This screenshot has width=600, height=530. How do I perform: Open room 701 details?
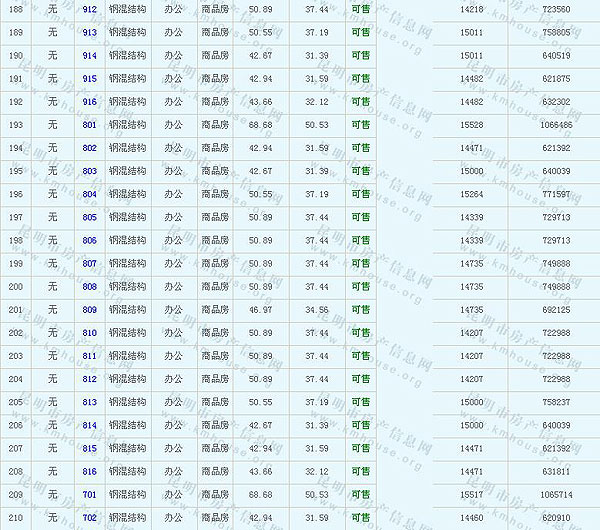click(90, 495)
